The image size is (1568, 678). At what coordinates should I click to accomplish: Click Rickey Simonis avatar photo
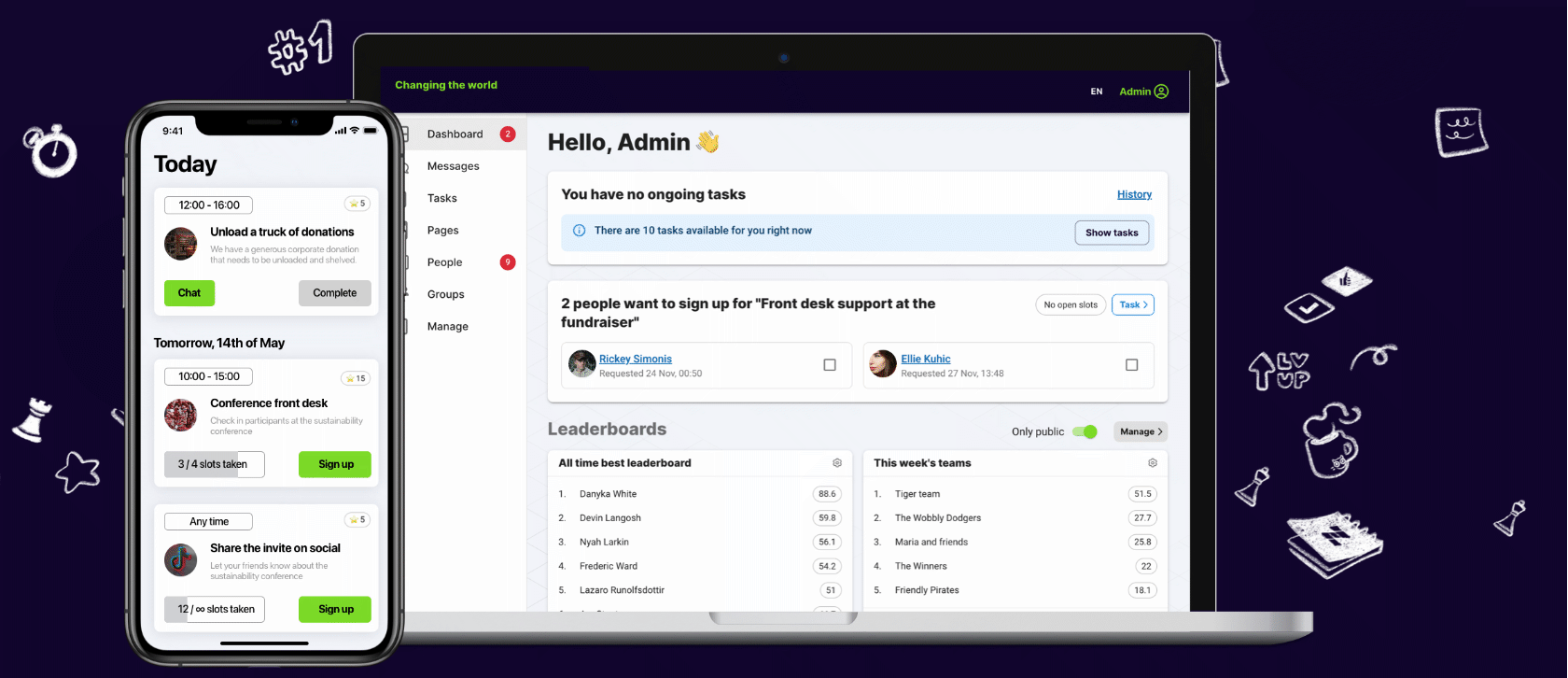click(582, 364)
